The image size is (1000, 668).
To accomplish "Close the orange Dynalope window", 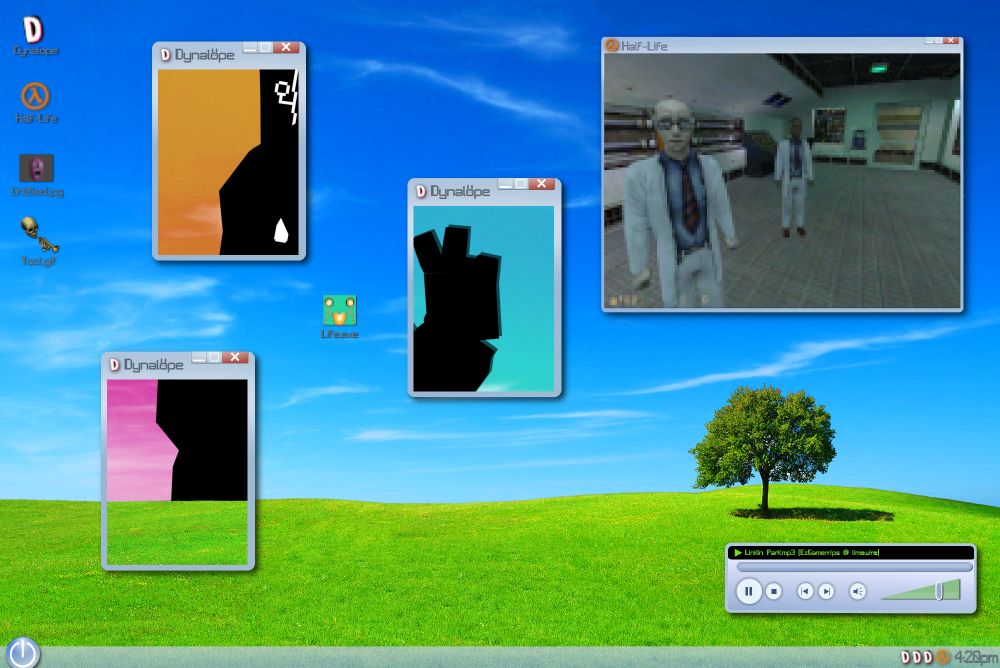I will (286, 47).
